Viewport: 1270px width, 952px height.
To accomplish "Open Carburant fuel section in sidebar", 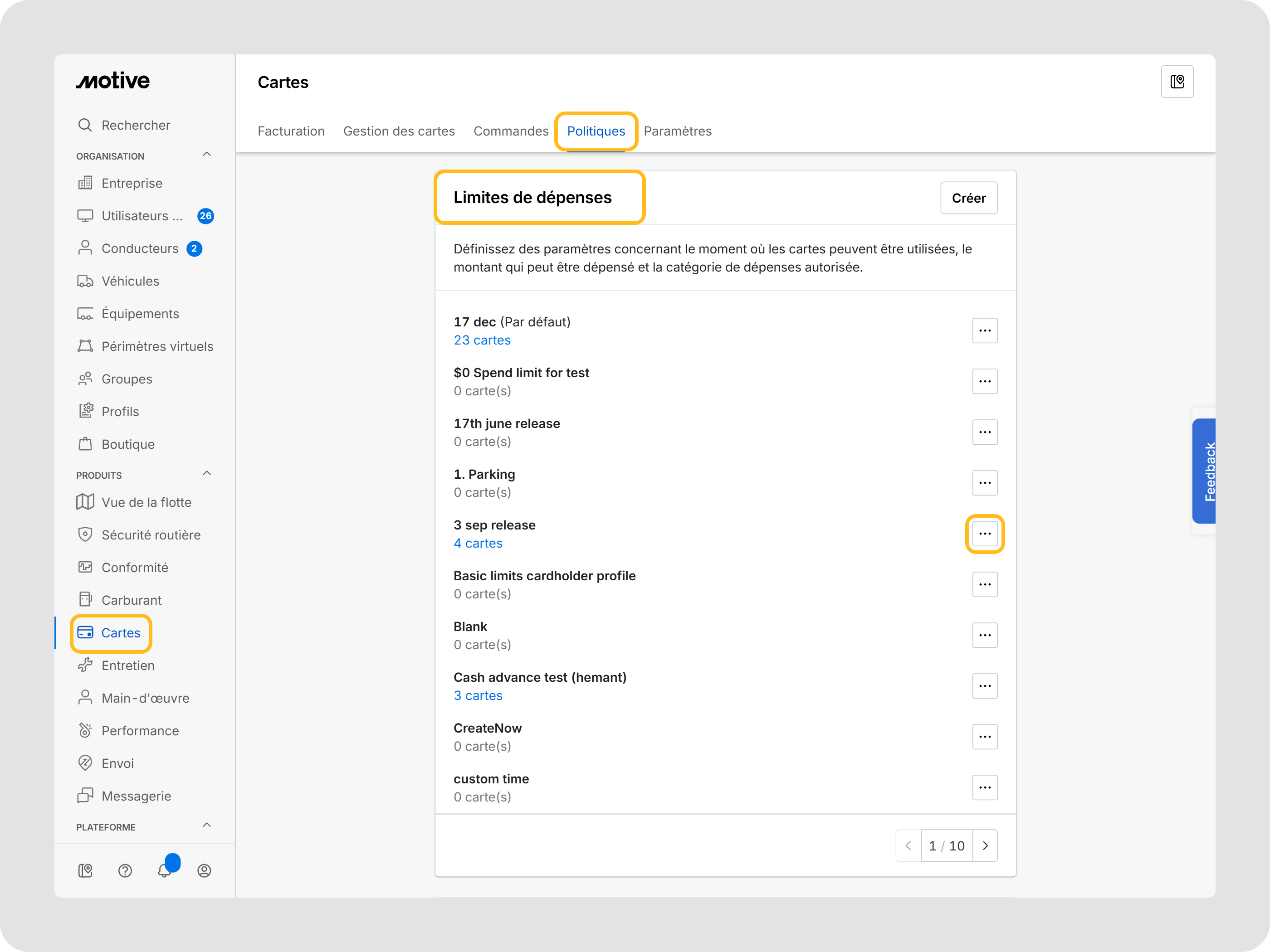I will pyautogui.click(x=132, y=600).
